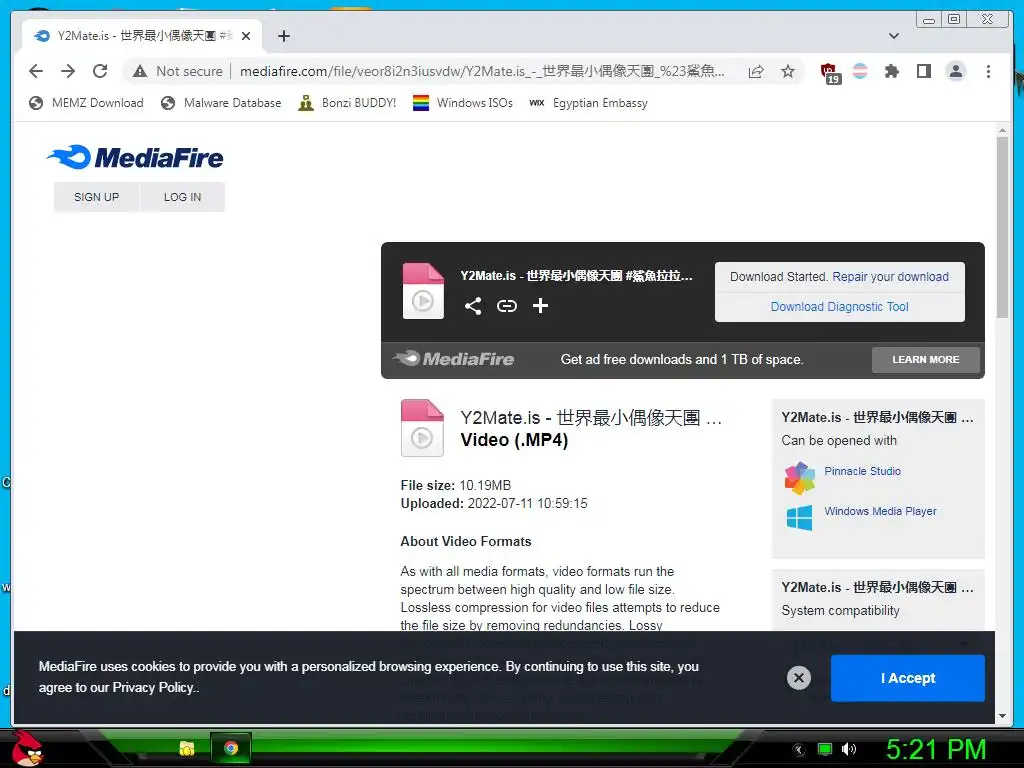Click the File size 10.19MB text

pyautogui.click(x=456, y=485)
